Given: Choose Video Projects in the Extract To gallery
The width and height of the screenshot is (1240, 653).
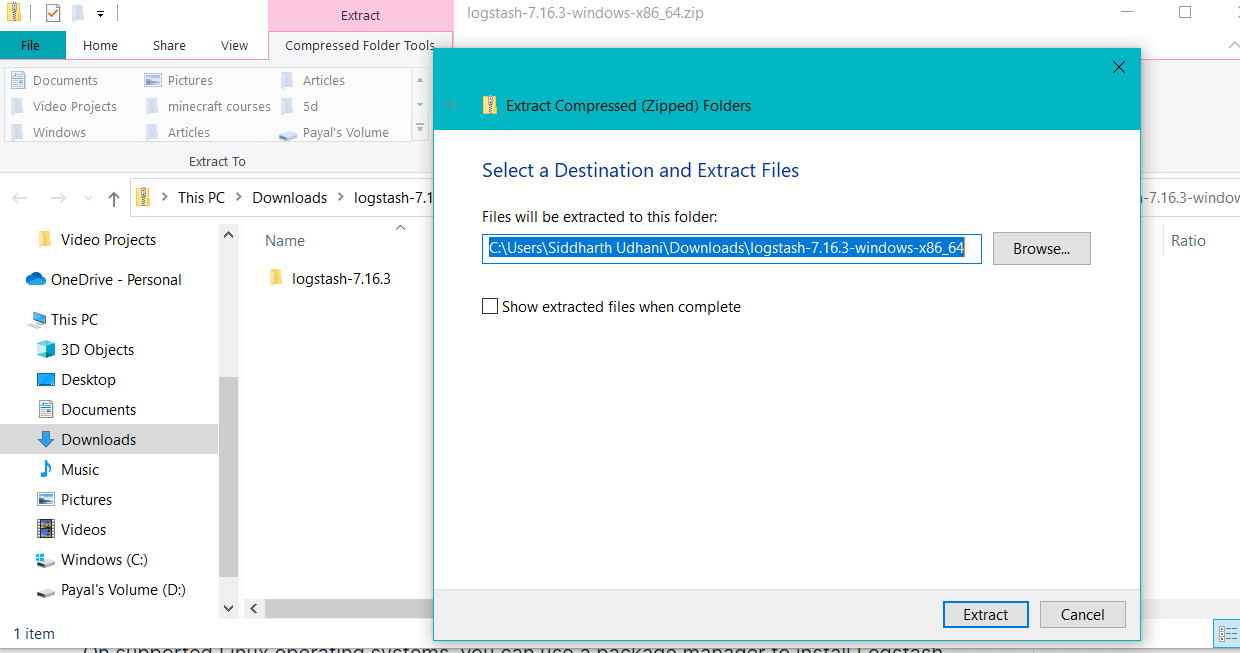Looking at the screenshot, I should click(64, 106).
